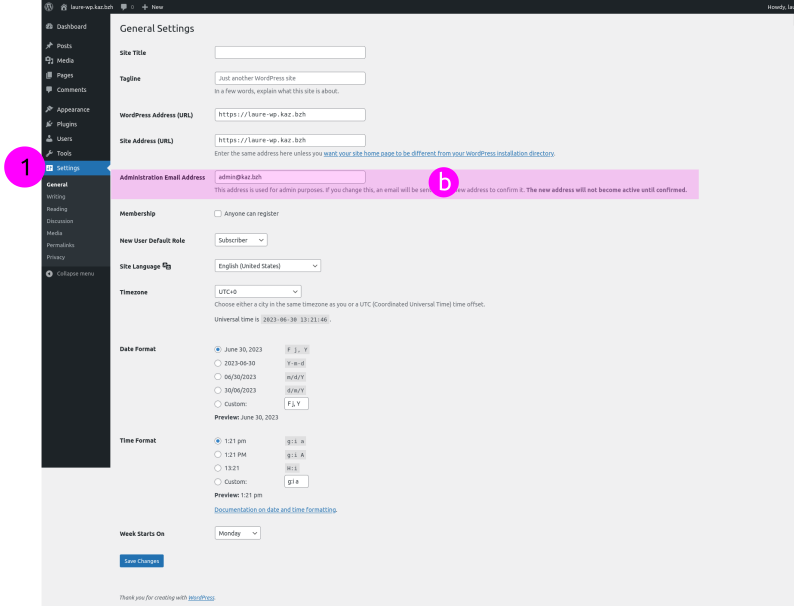The height and width of the screenshot is (606, 794).
Task: Click the Users icon in sidebar
Action: point(49,138)
